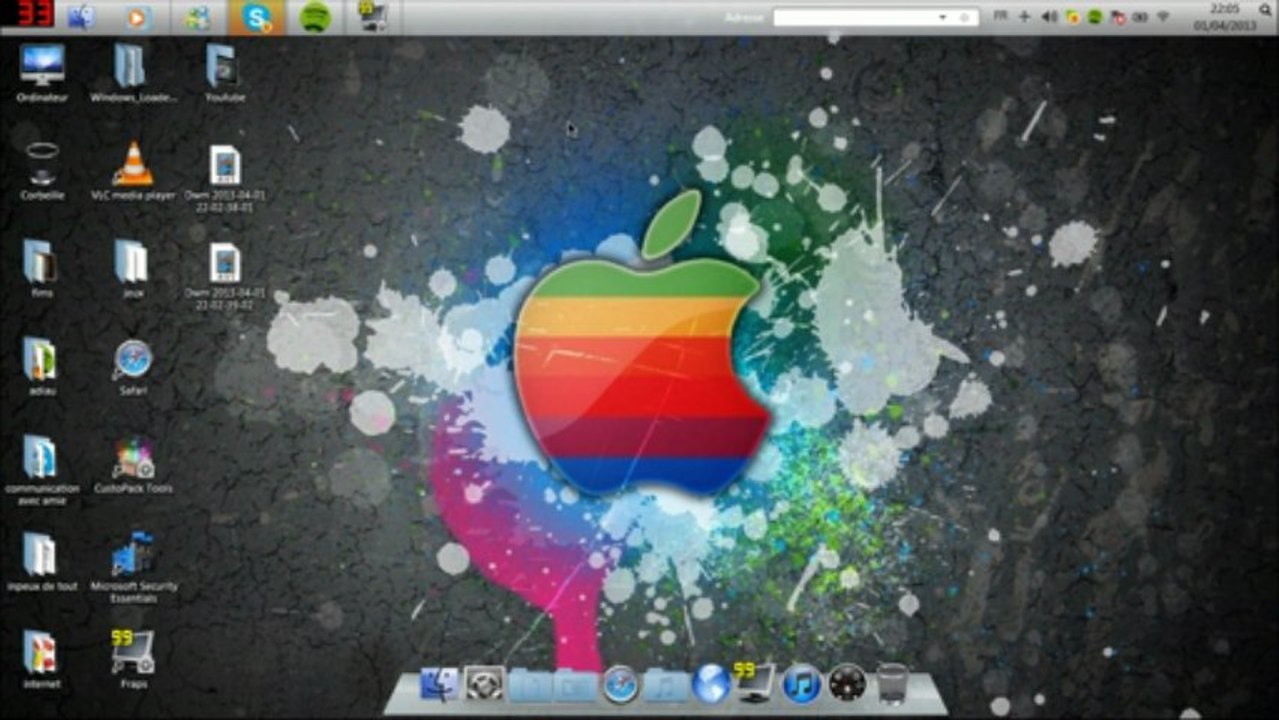
Task: Click the blue globe icon in the dock
Action: (711, 684)
